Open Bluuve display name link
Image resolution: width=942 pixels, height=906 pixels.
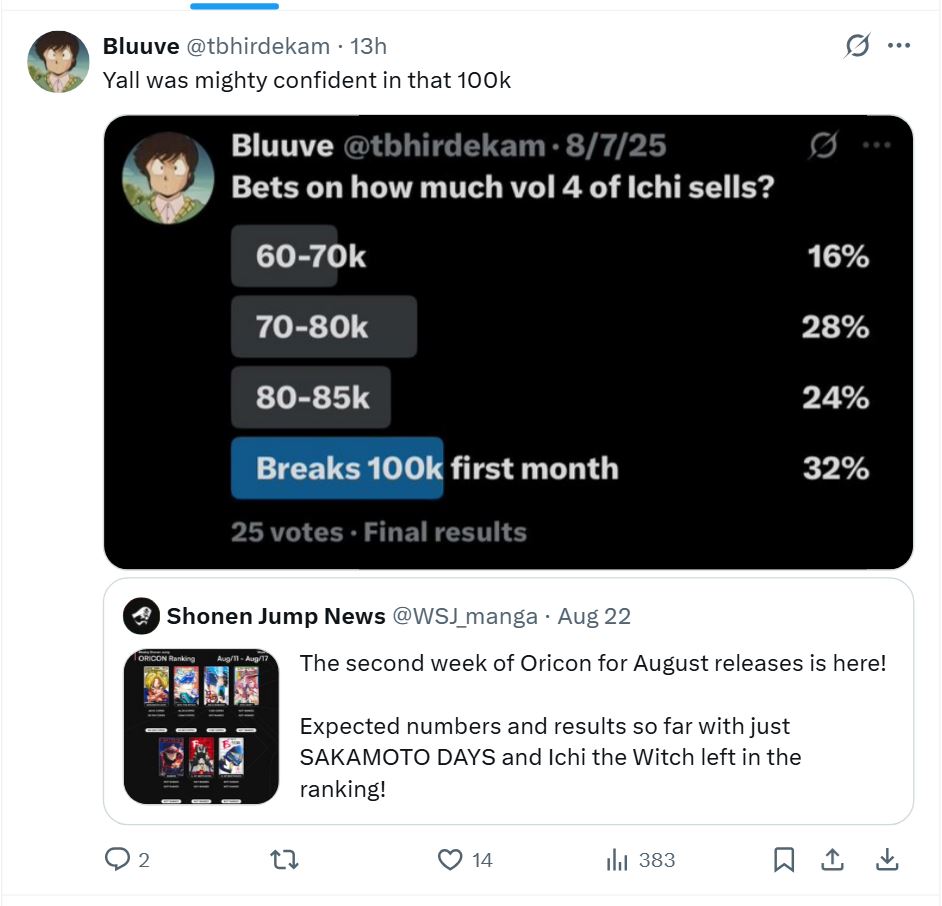141,46
